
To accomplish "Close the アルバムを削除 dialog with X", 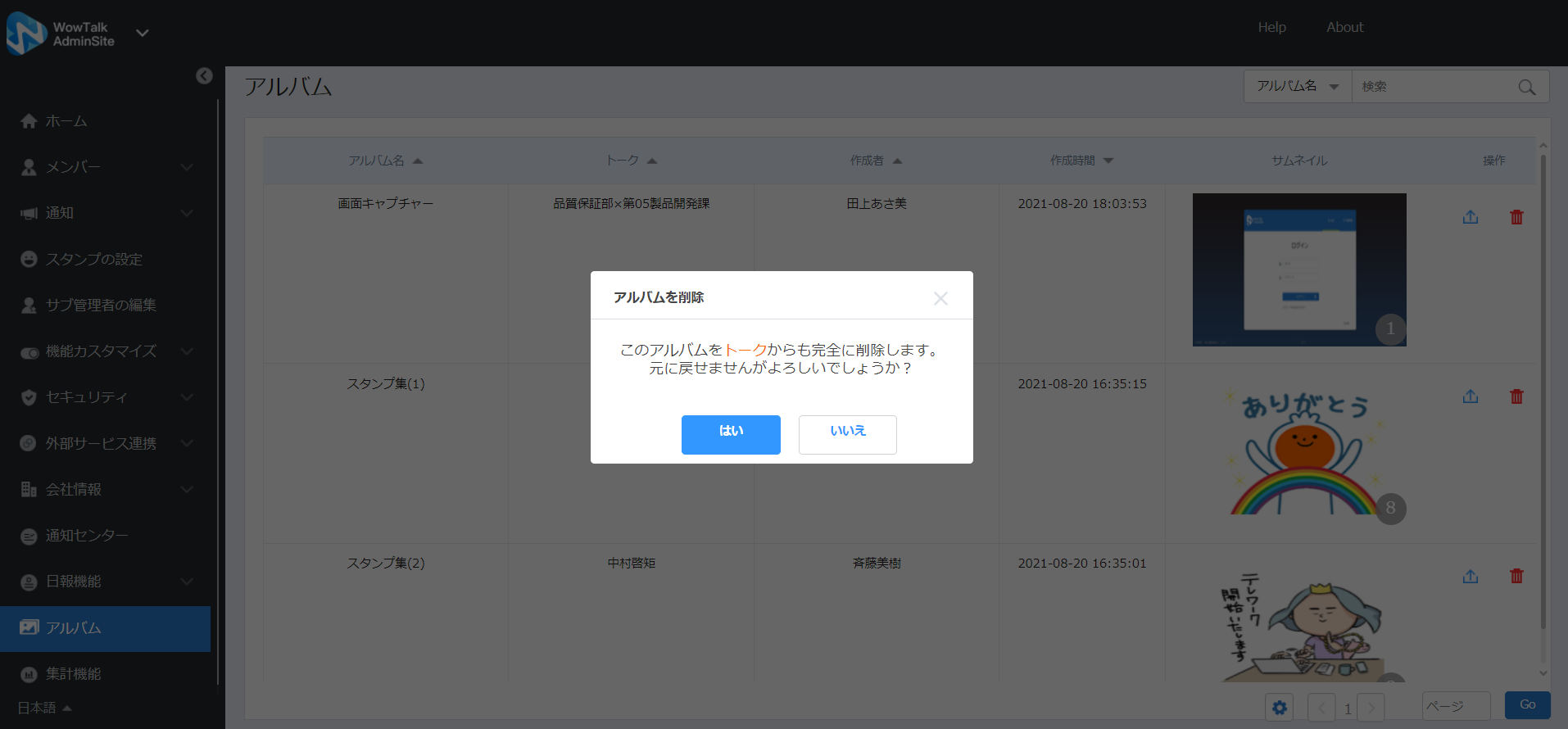I will [940, 298].
